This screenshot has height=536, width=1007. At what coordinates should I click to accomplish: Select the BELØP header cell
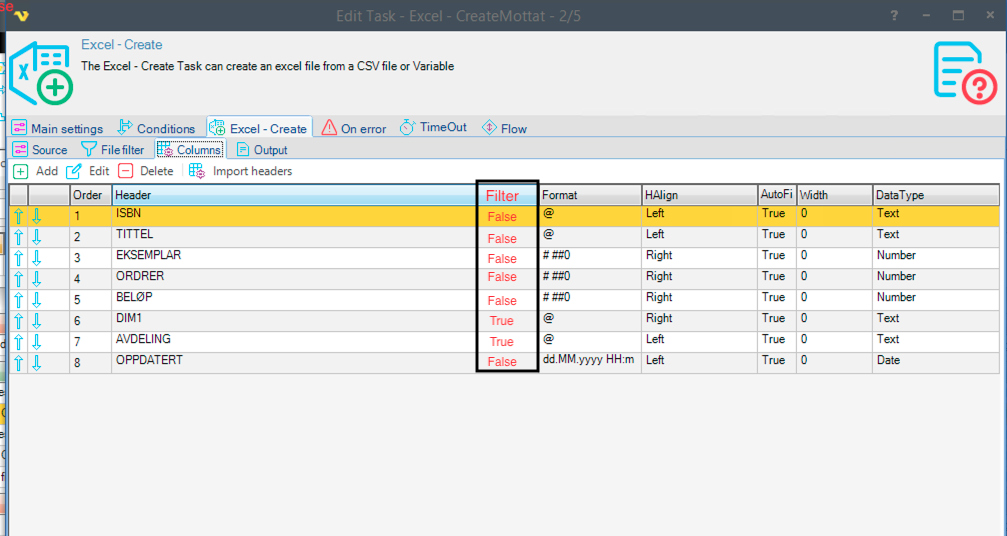click(x=290, y=298)
